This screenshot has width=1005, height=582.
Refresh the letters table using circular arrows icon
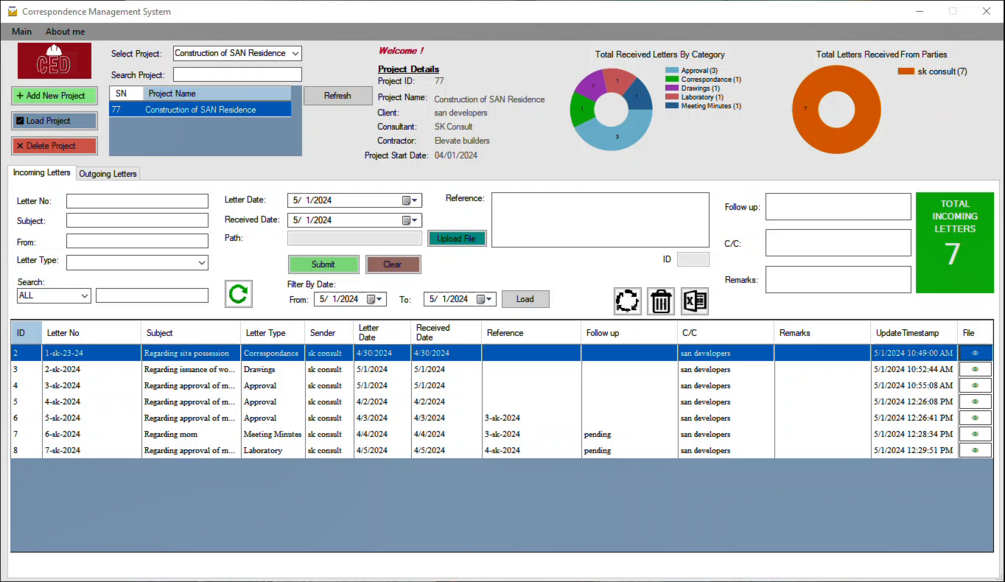625,301
